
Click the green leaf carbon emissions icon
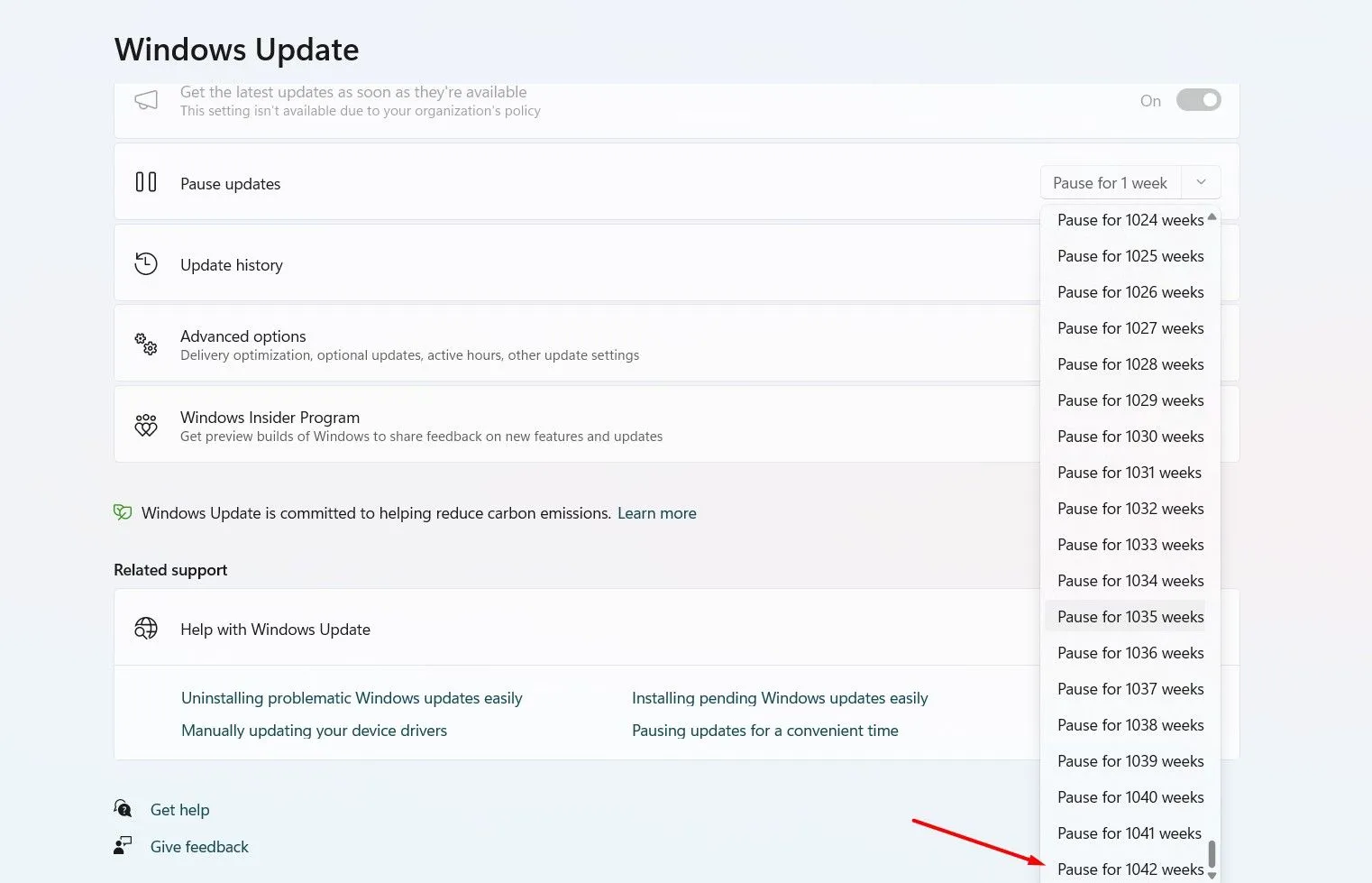click(x=123, y=513)
